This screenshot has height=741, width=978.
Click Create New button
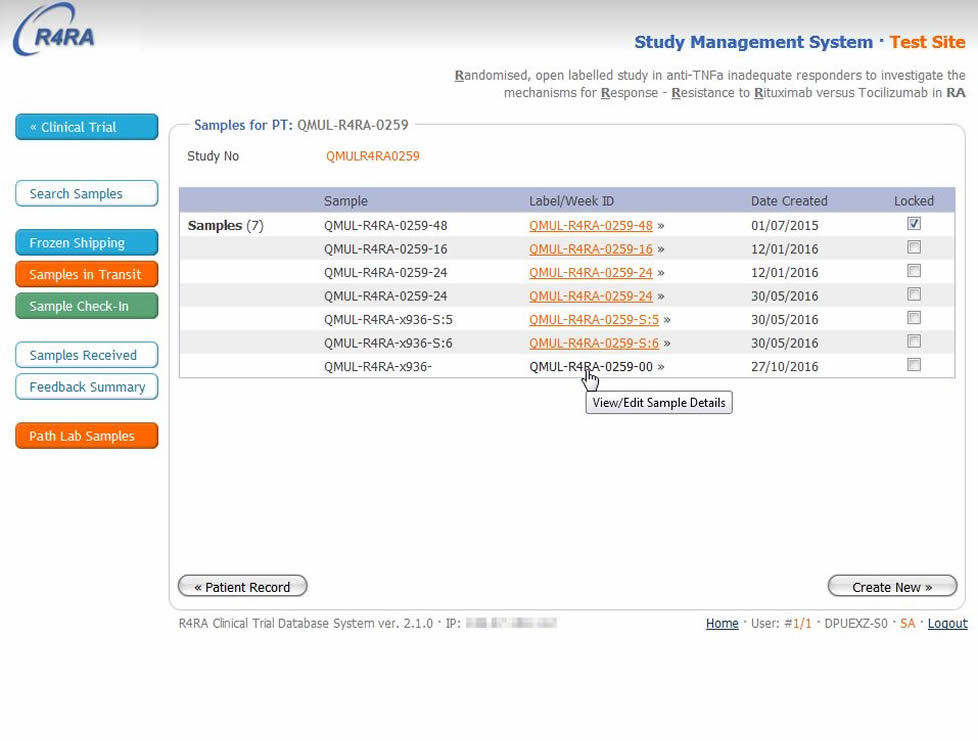click(892, 587)
